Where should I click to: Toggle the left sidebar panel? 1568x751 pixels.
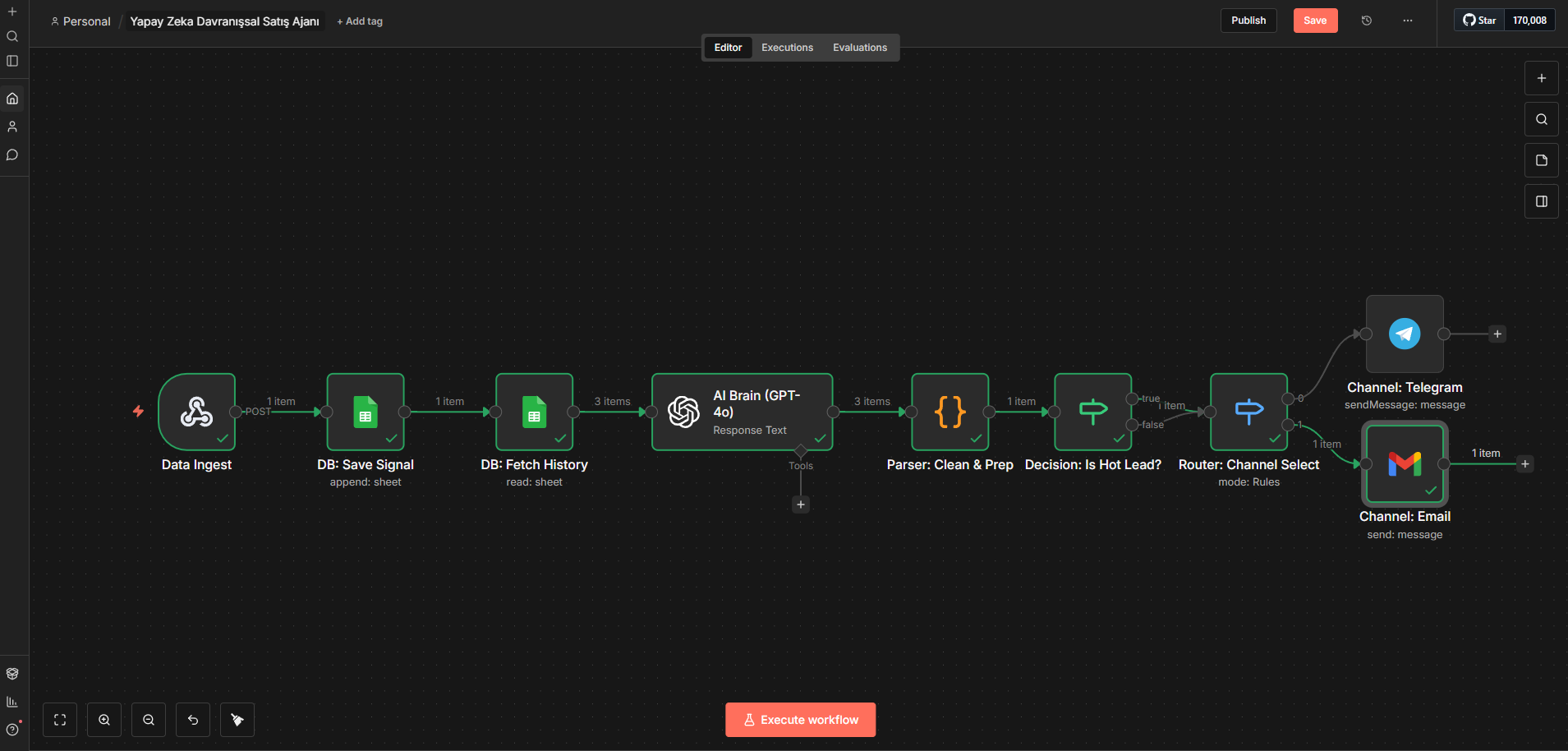12,61
